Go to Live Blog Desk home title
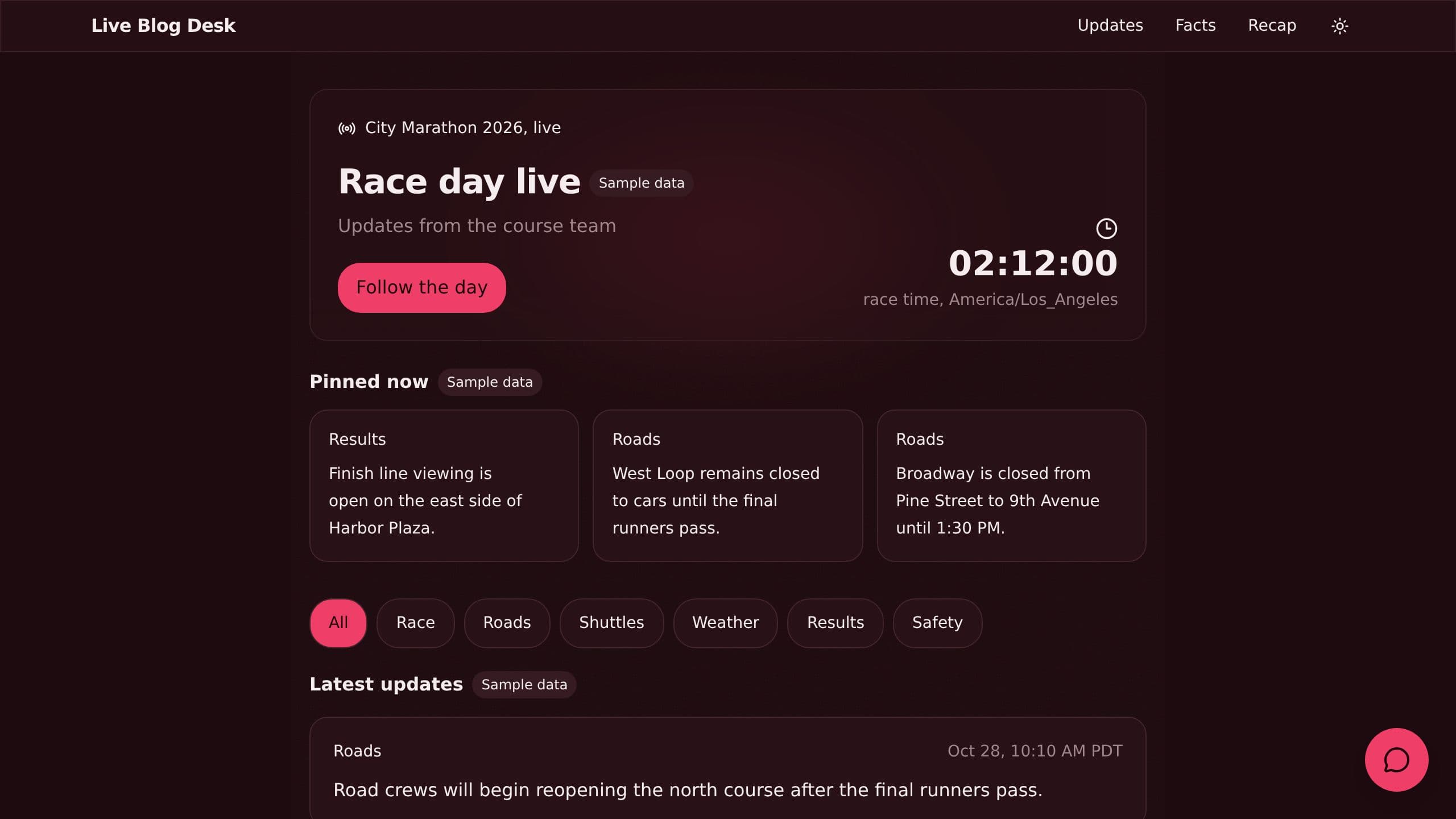Screen dimensions: 1456x819 [x=163, y=26]
